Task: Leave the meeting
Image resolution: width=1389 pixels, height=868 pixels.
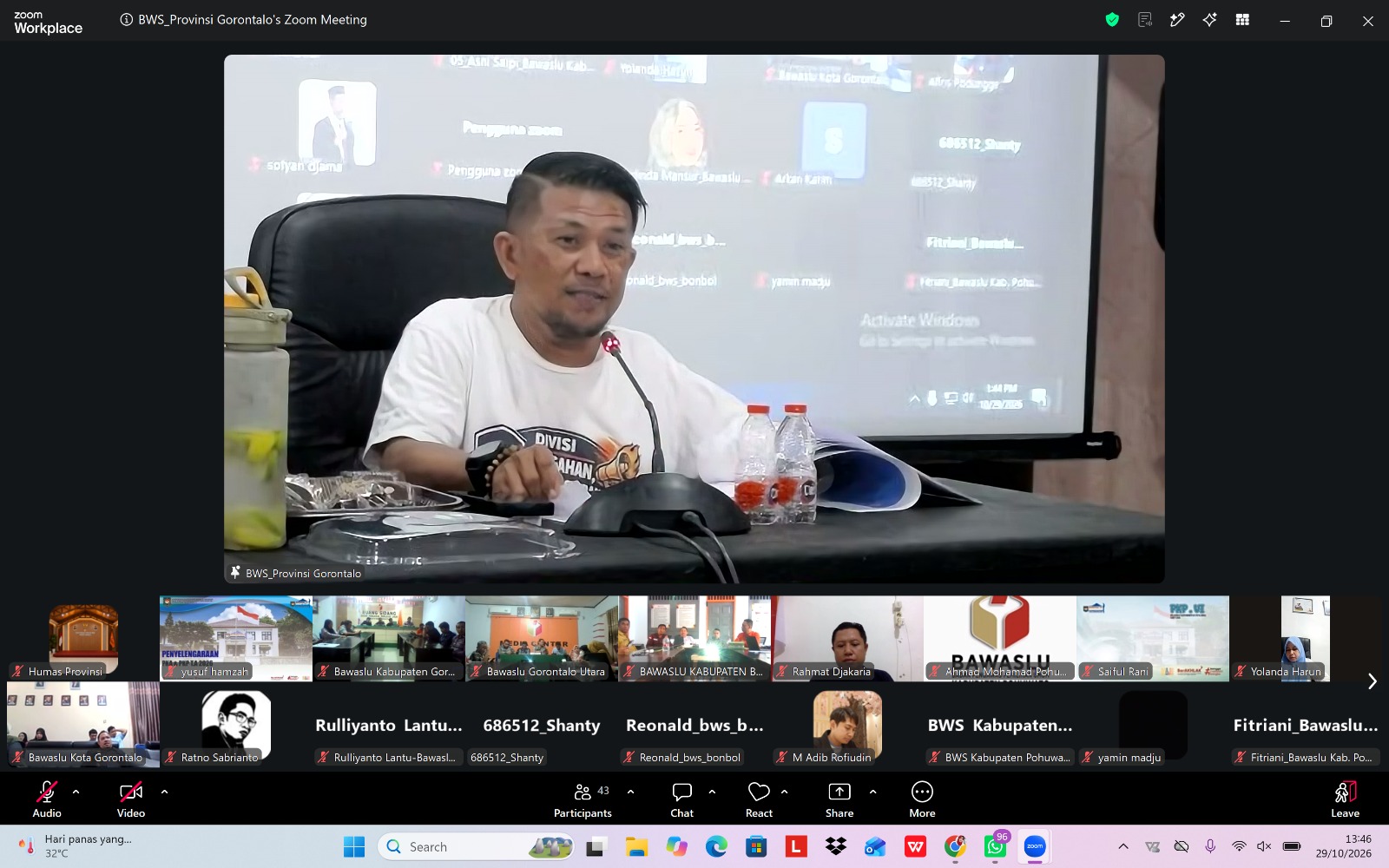Action: (x=1345, y=799)
